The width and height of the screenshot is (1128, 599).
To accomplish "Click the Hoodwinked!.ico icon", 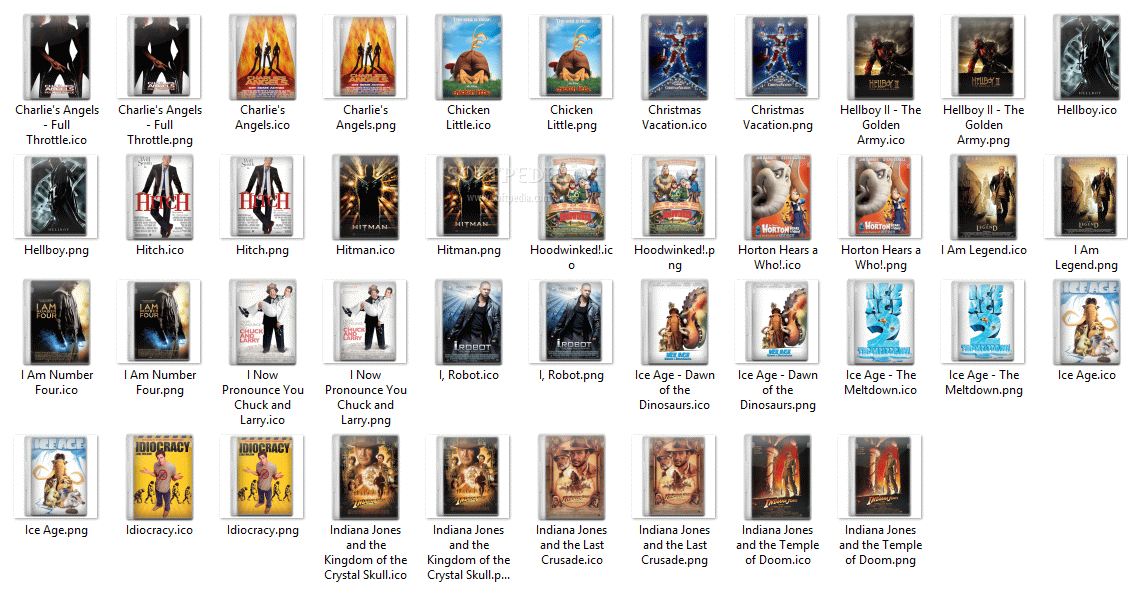I will click(x=571, y=196).
